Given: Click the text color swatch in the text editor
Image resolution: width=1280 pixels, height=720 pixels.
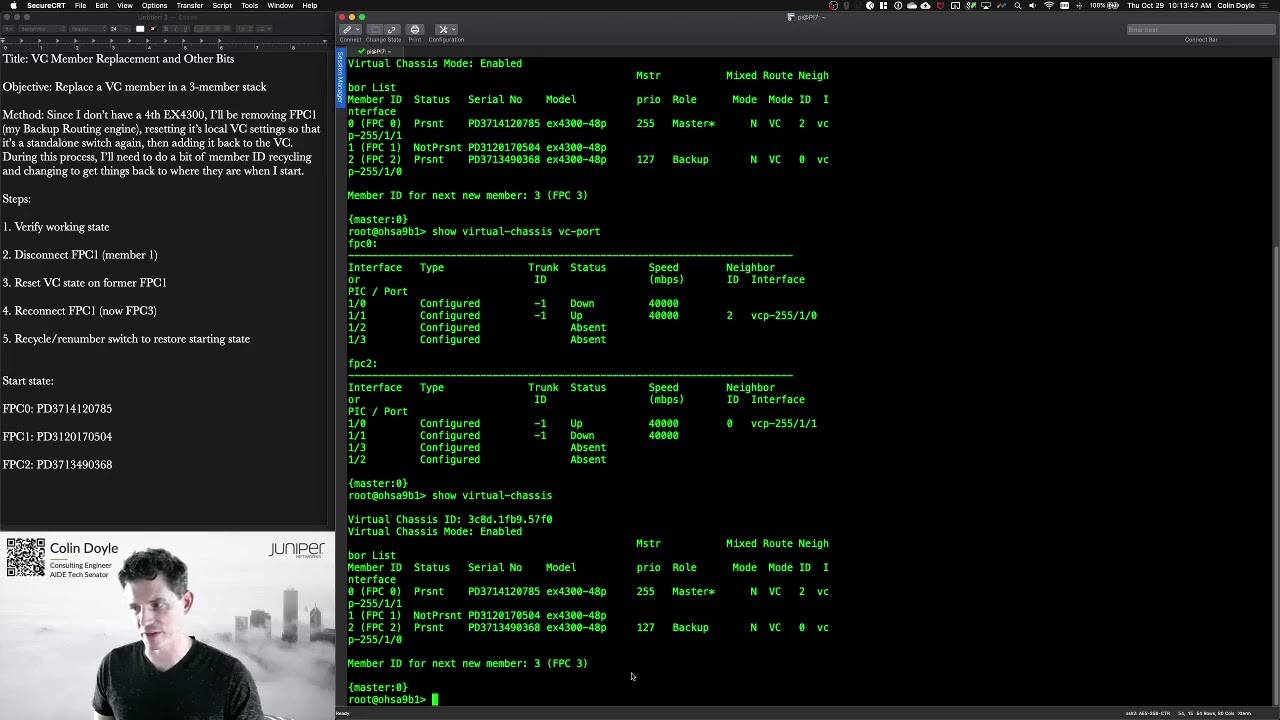Looking at the screenshot, I should [140, 29].
